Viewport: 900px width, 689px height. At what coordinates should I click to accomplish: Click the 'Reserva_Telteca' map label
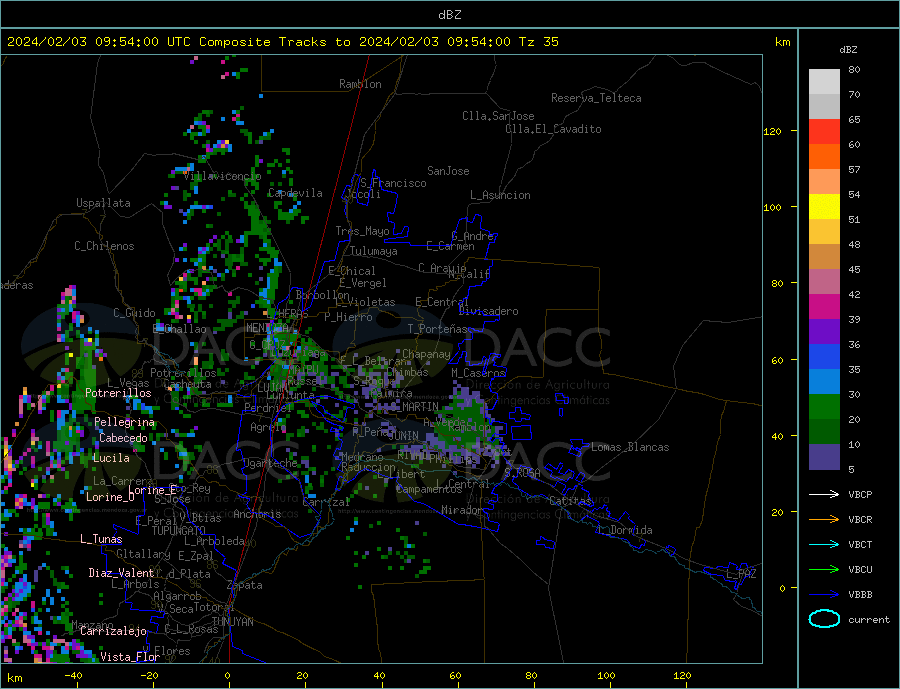(x=596, y=98)
